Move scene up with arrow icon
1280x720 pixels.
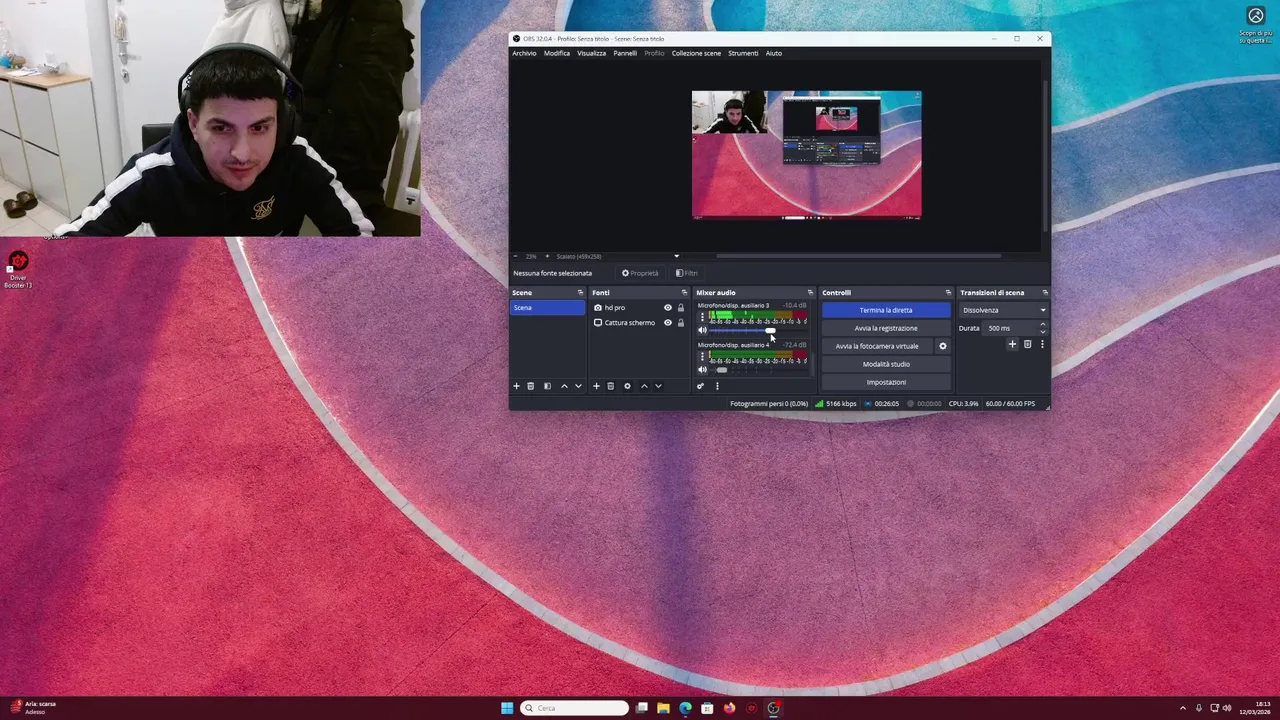click(x=564, y=386)
